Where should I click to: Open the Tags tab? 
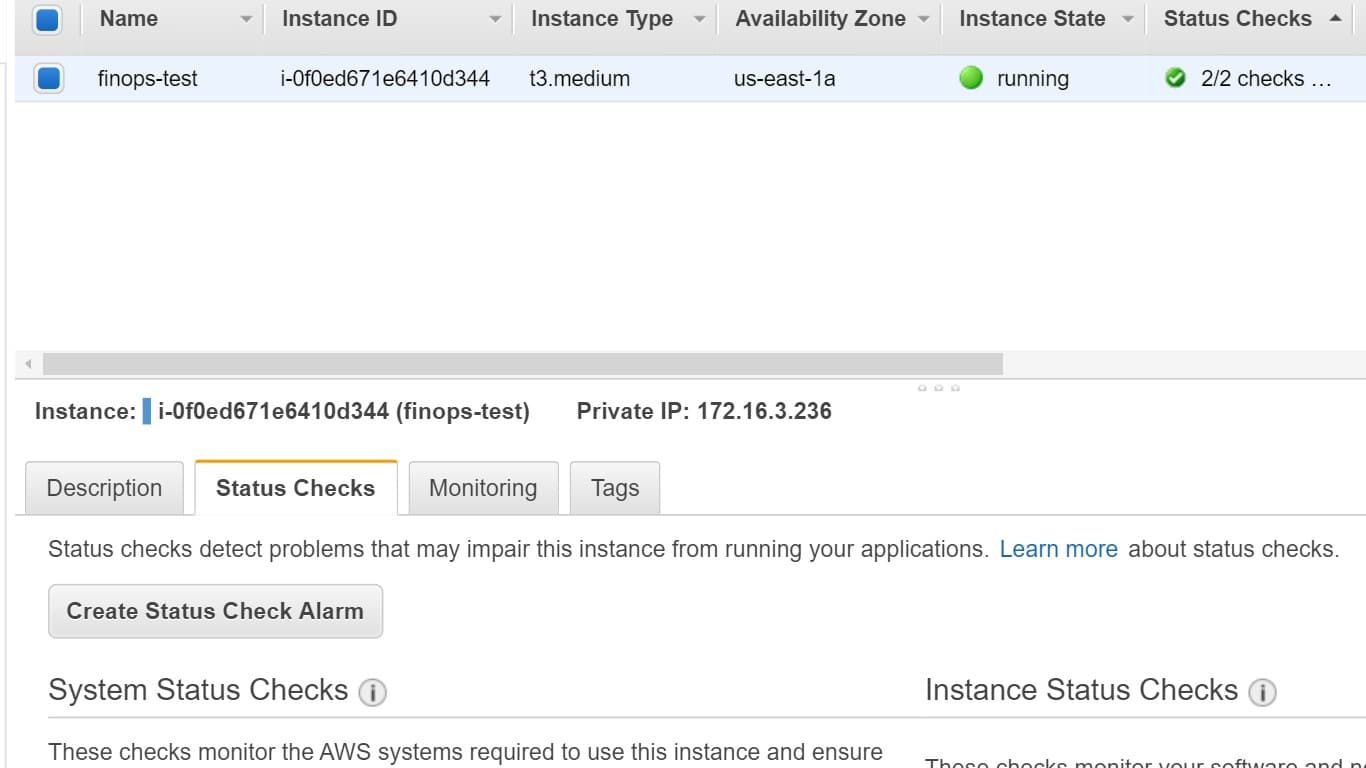tap(614, 488)
